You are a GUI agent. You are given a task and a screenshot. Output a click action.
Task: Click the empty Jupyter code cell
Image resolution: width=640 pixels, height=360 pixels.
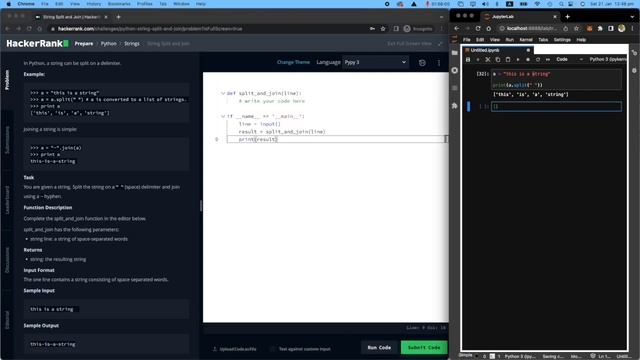click(556, 107)
